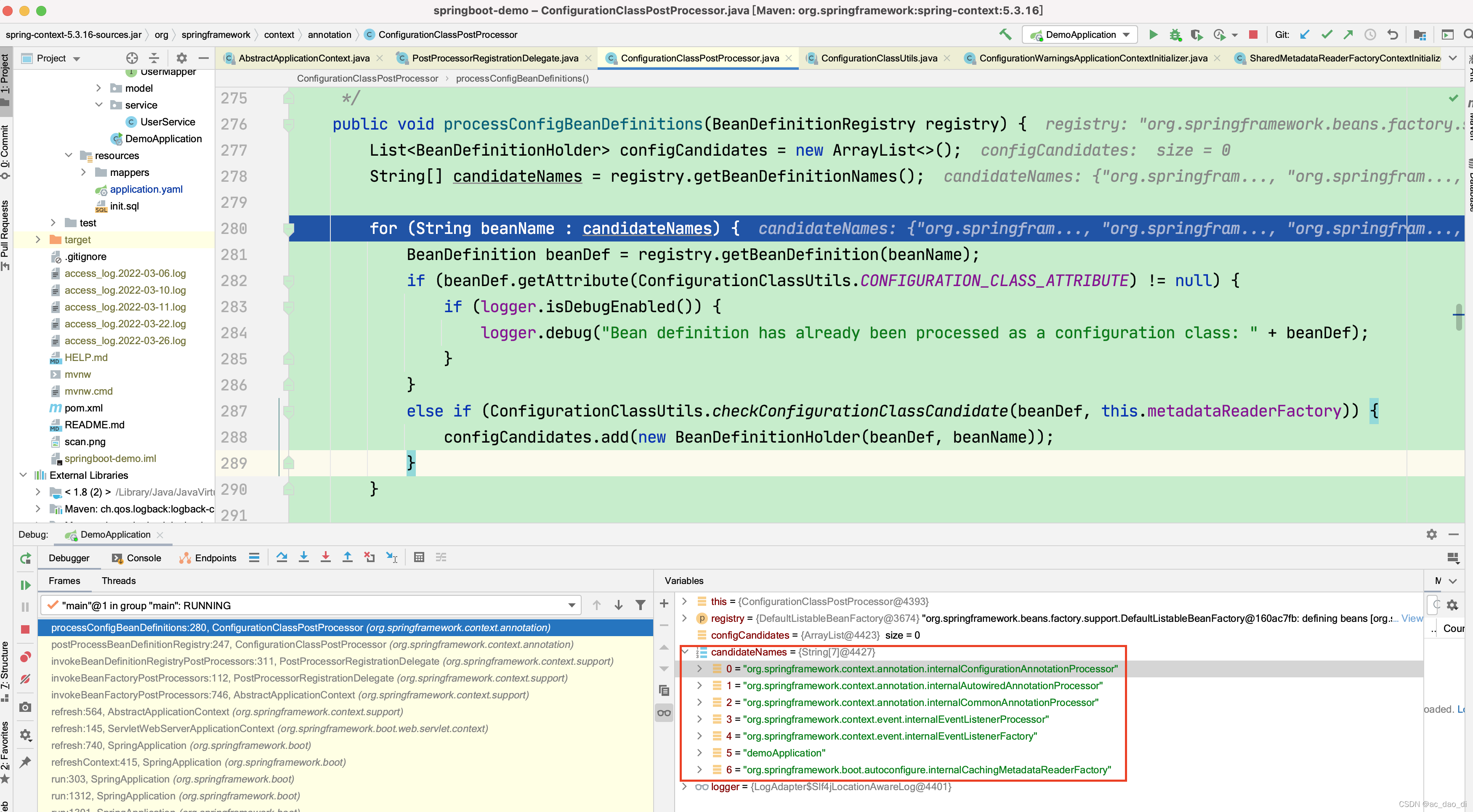The height and width of the screenshot is (812, 1473).
Task: Switch to PostProcessorRegistrationDelegate.java tab
Action: (x=495, y=58)
